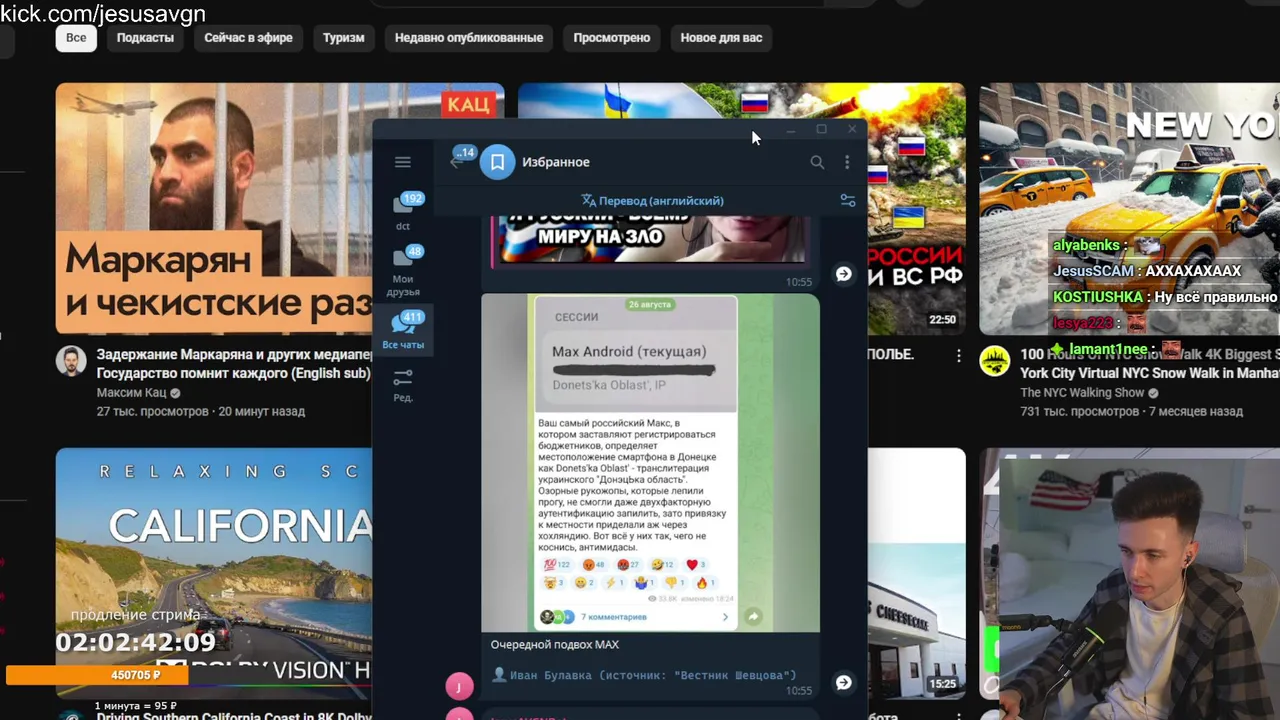Open the Максим Кац channel name link
This screenshot has width=1280, height=720.
point(131,393)
